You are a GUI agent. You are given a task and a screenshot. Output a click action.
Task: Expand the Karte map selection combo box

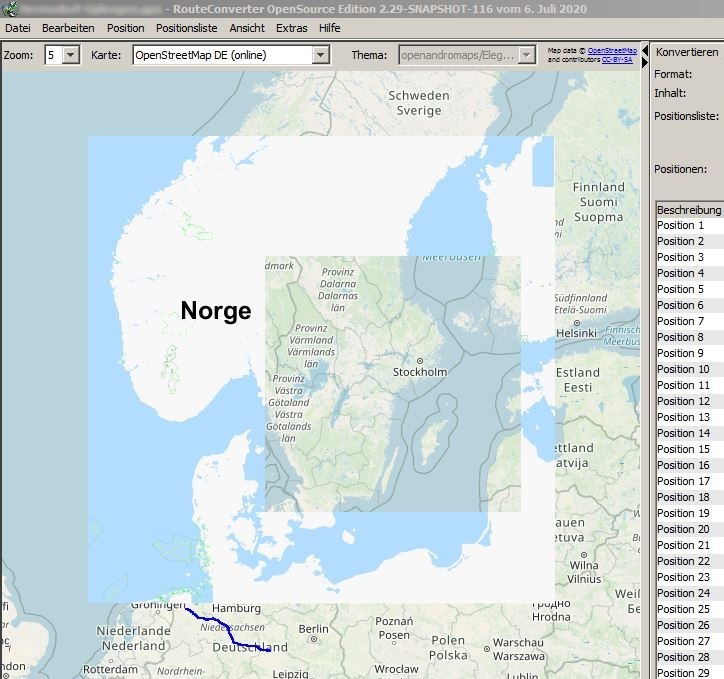point(320,55)
